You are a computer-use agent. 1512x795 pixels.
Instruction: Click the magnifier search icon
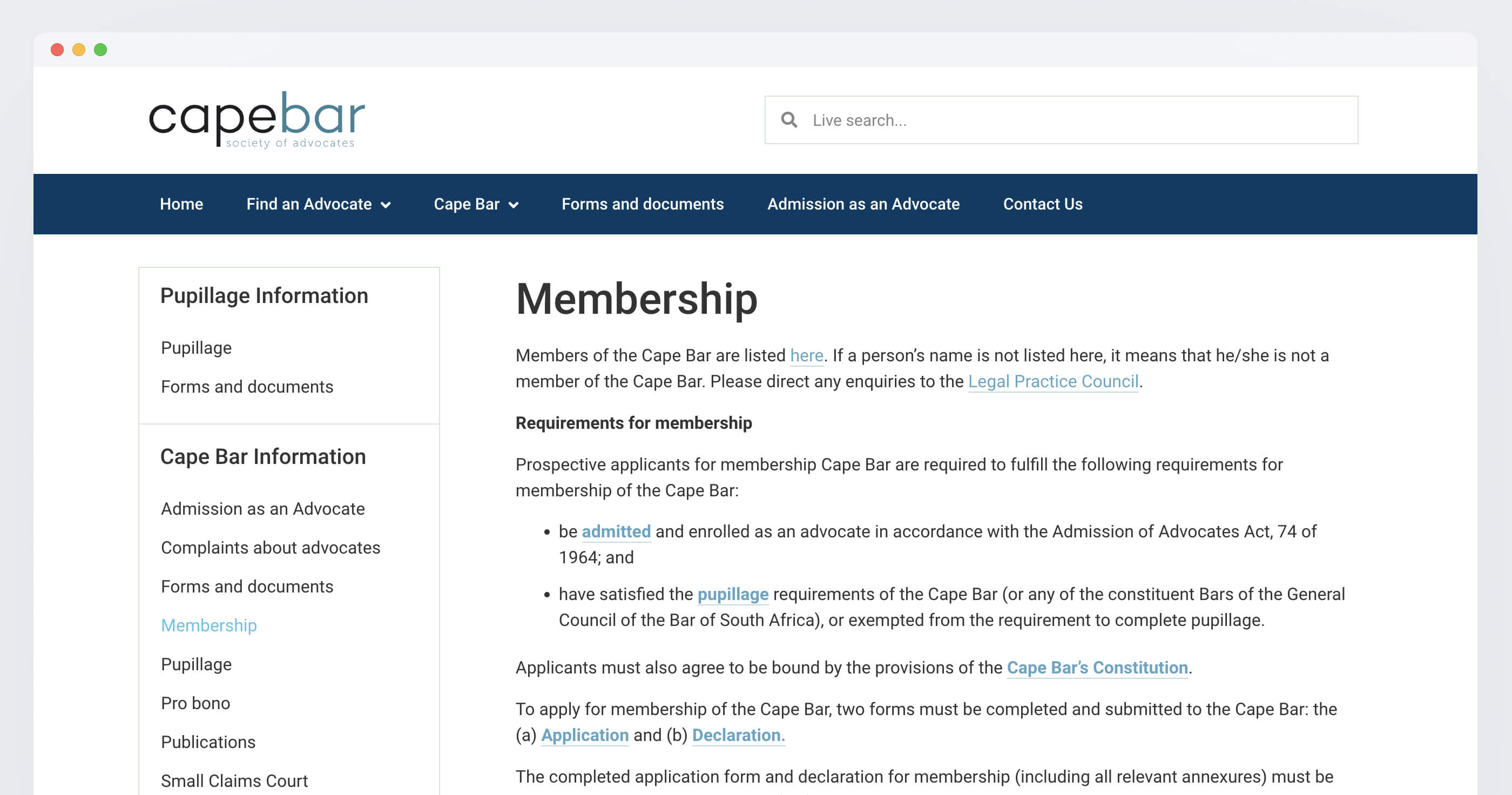tap(789, 120)
